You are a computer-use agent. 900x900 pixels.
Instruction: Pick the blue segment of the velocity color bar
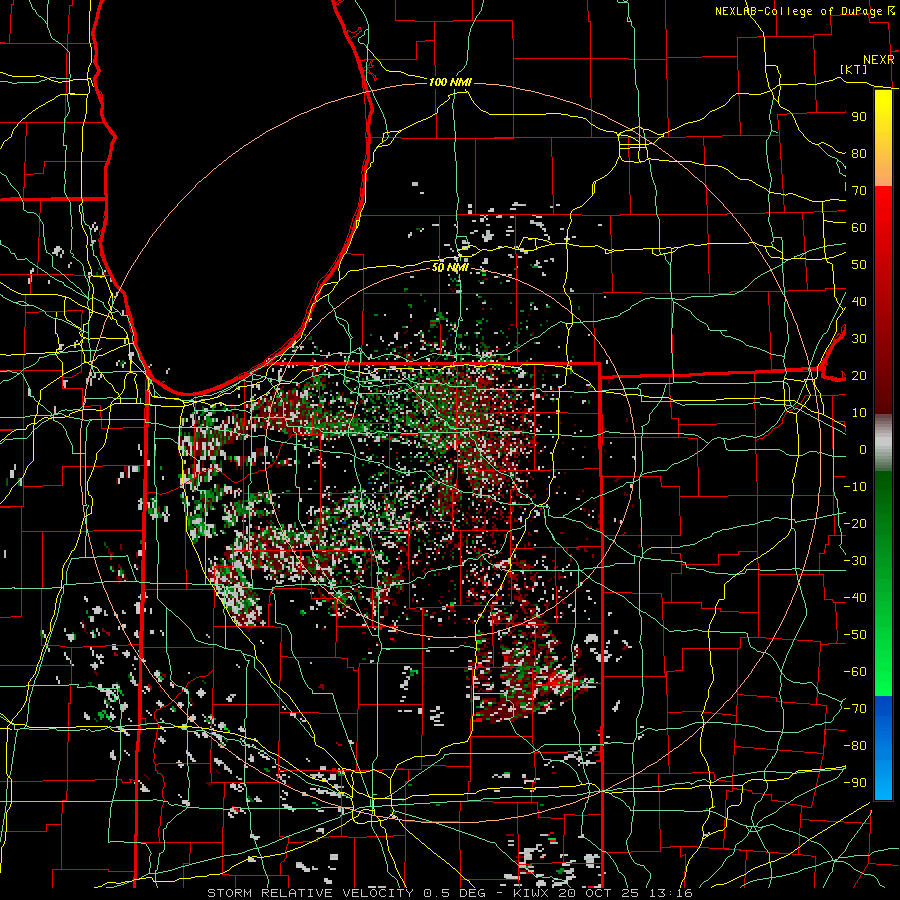pos(883,747)
